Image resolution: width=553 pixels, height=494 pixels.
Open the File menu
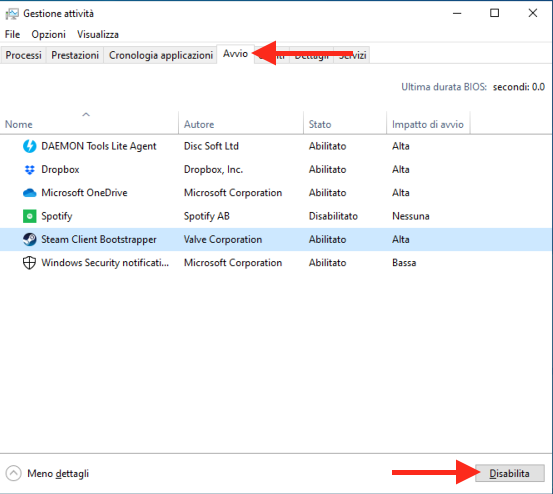click(x=12, y=35)
